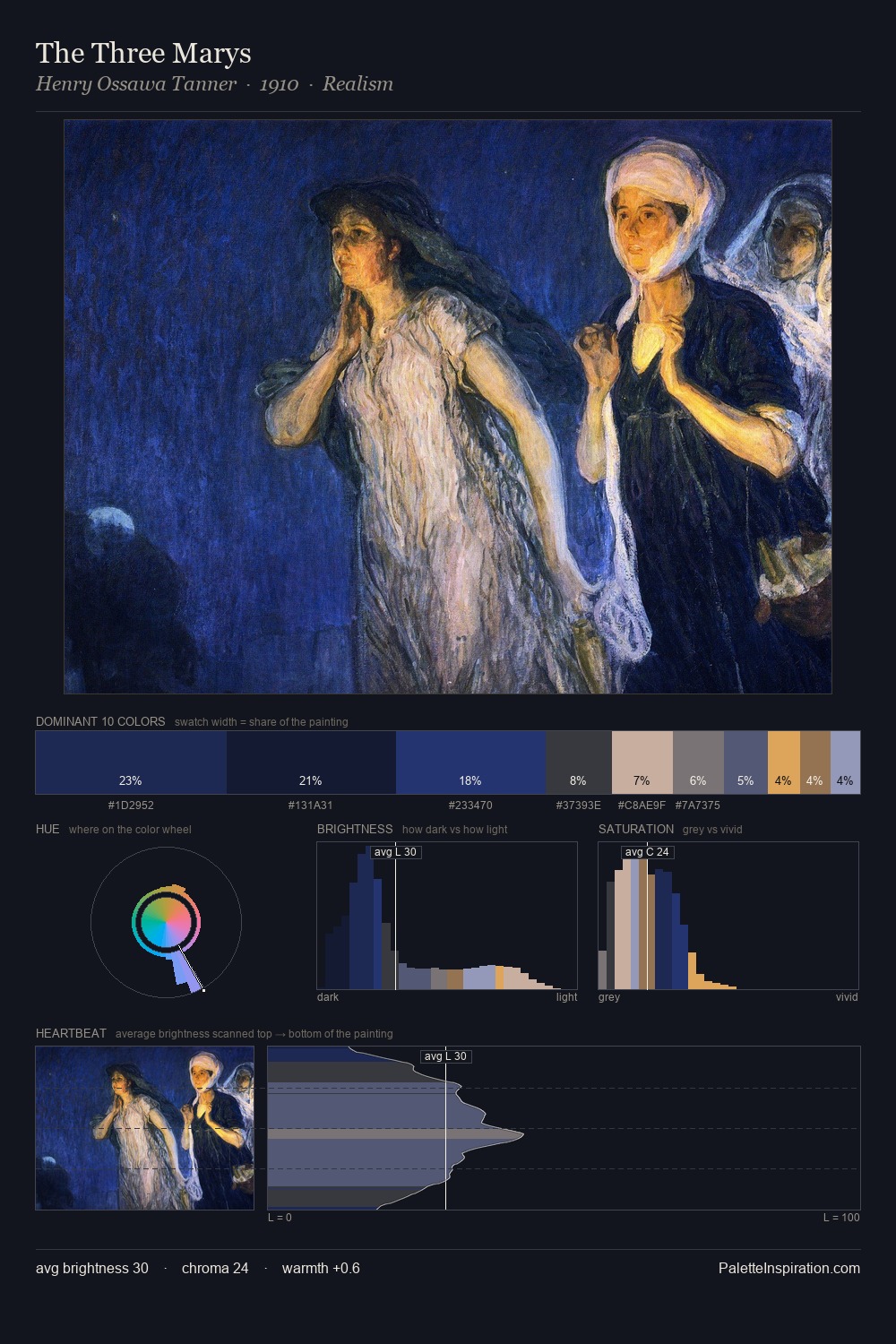Click the 'vivid' axis label
Viewport: 896px width, 1344px height.
pyautogui.click(x=847, y=997)
